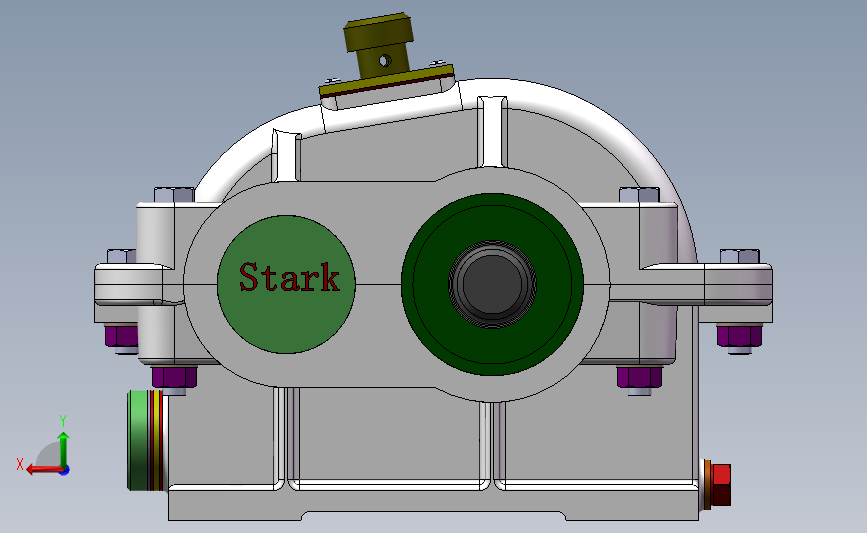Select the purple nut below the left bearing boss
This screenshot has width=867, height=533.
pos(175,377)
